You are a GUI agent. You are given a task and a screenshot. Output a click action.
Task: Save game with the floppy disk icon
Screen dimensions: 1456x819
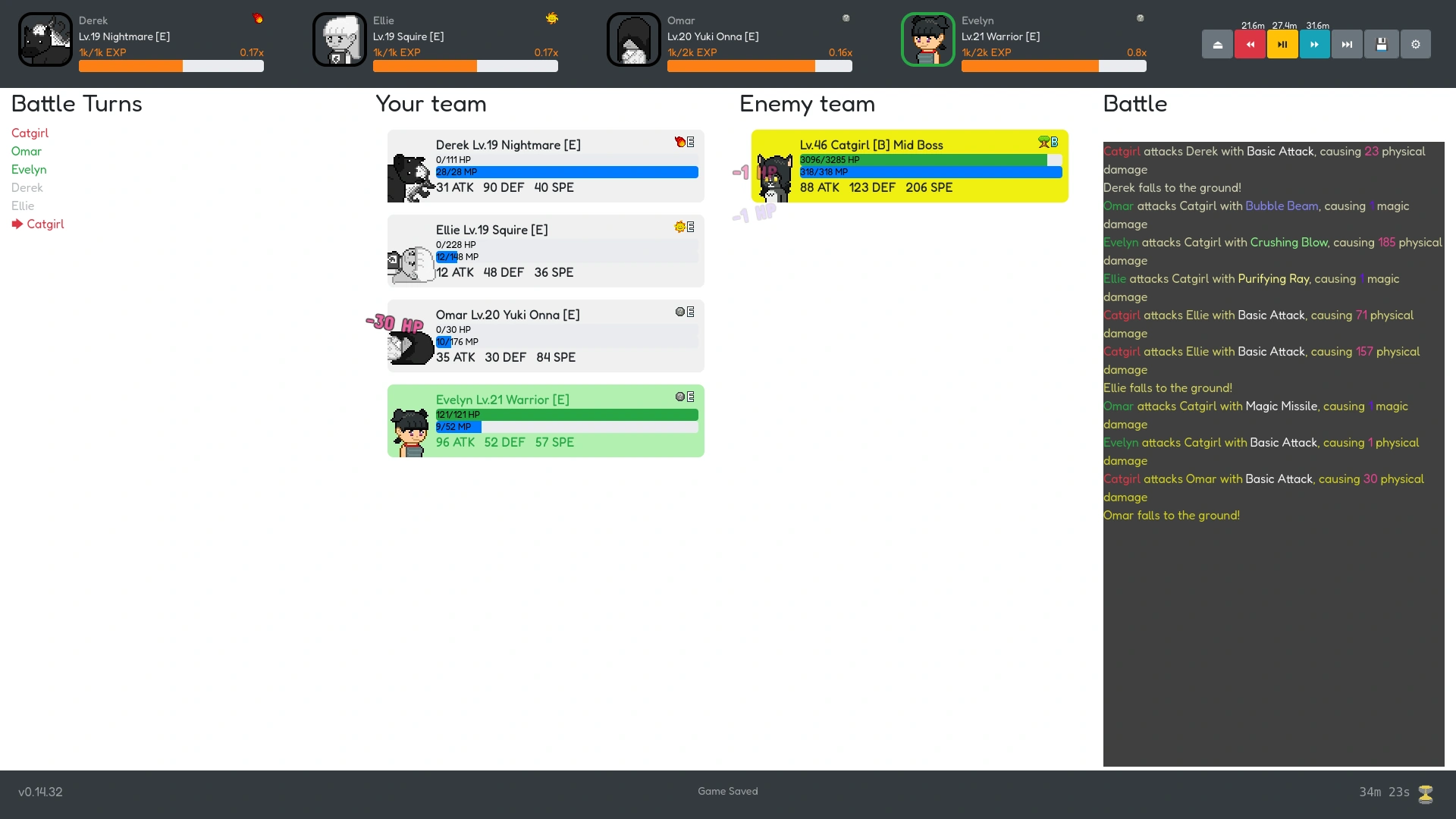tap(1381, 45)
